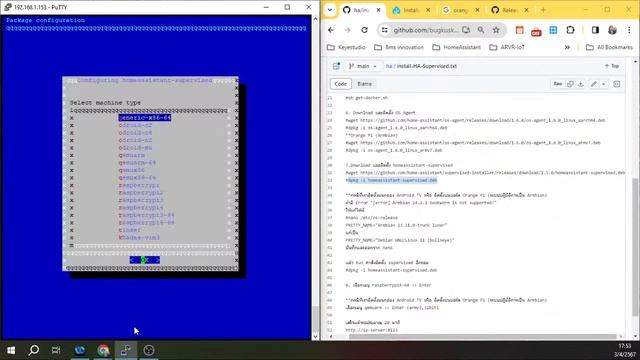The image size is (640, 360).
Task: Reload the GitHub page
Action: point(364,30)
